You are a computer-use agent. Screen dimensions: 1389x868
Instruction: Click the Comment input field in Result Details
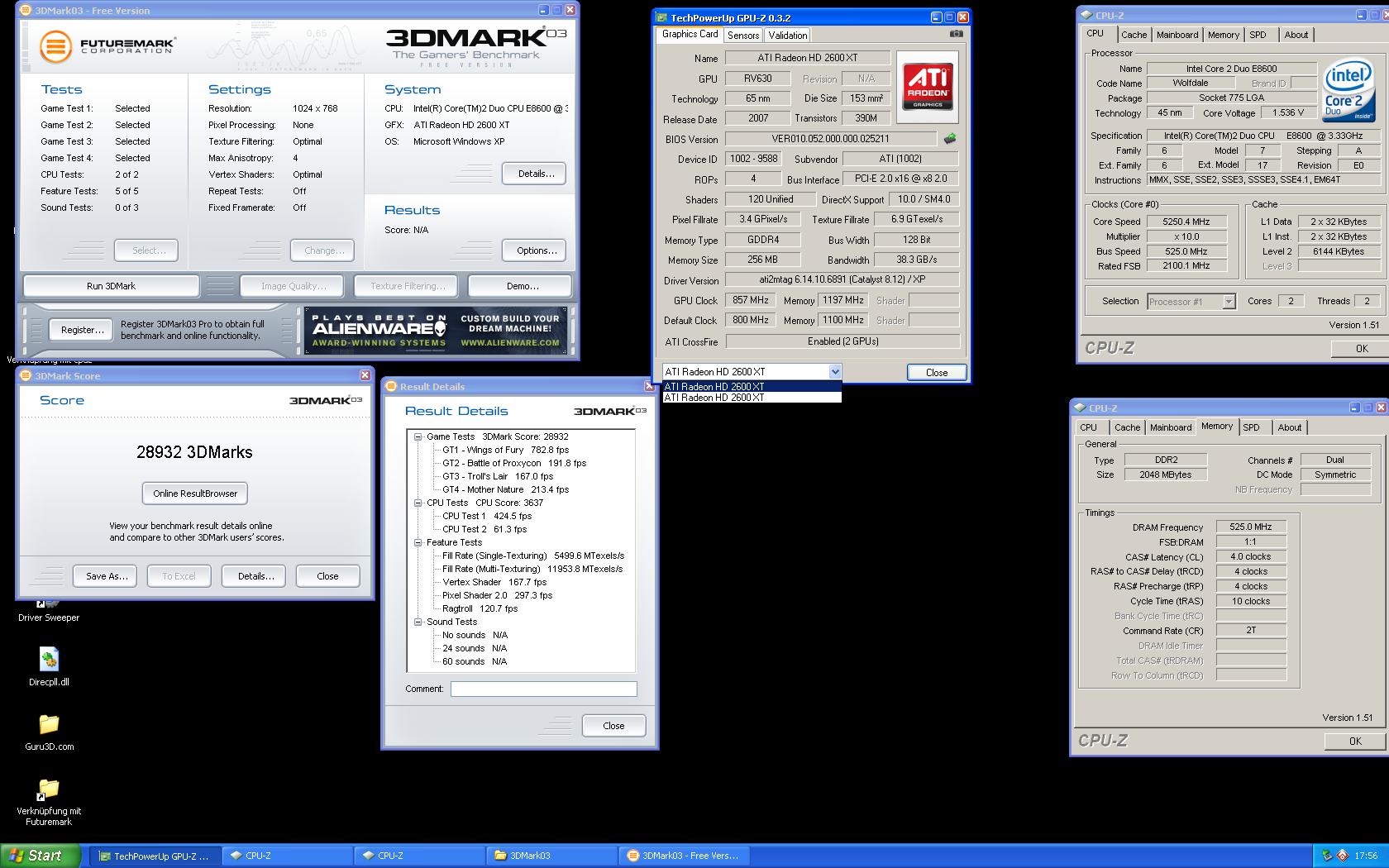pyautogui.click(x=544, y=689)
